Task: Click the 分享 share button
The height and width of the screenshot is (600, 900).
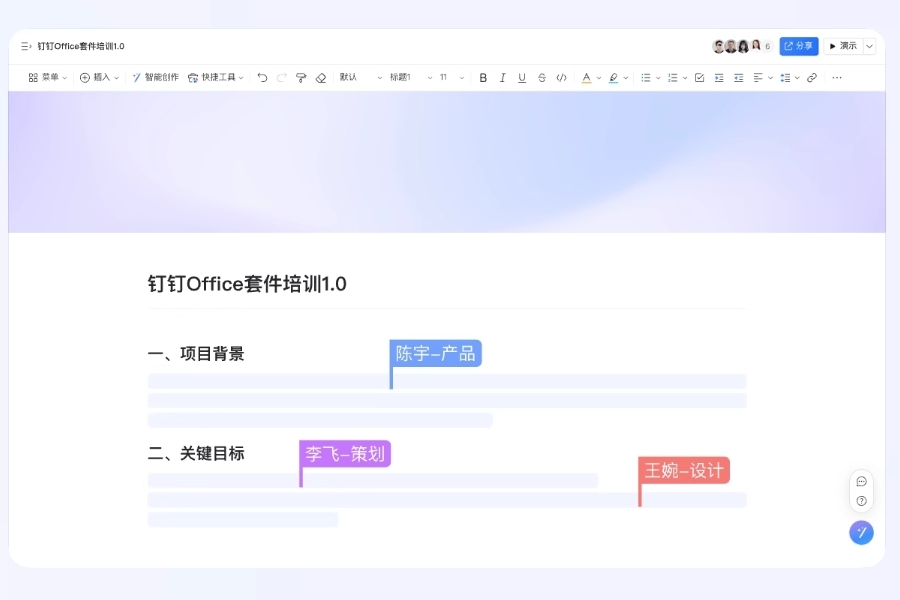Action: [798, 46]
